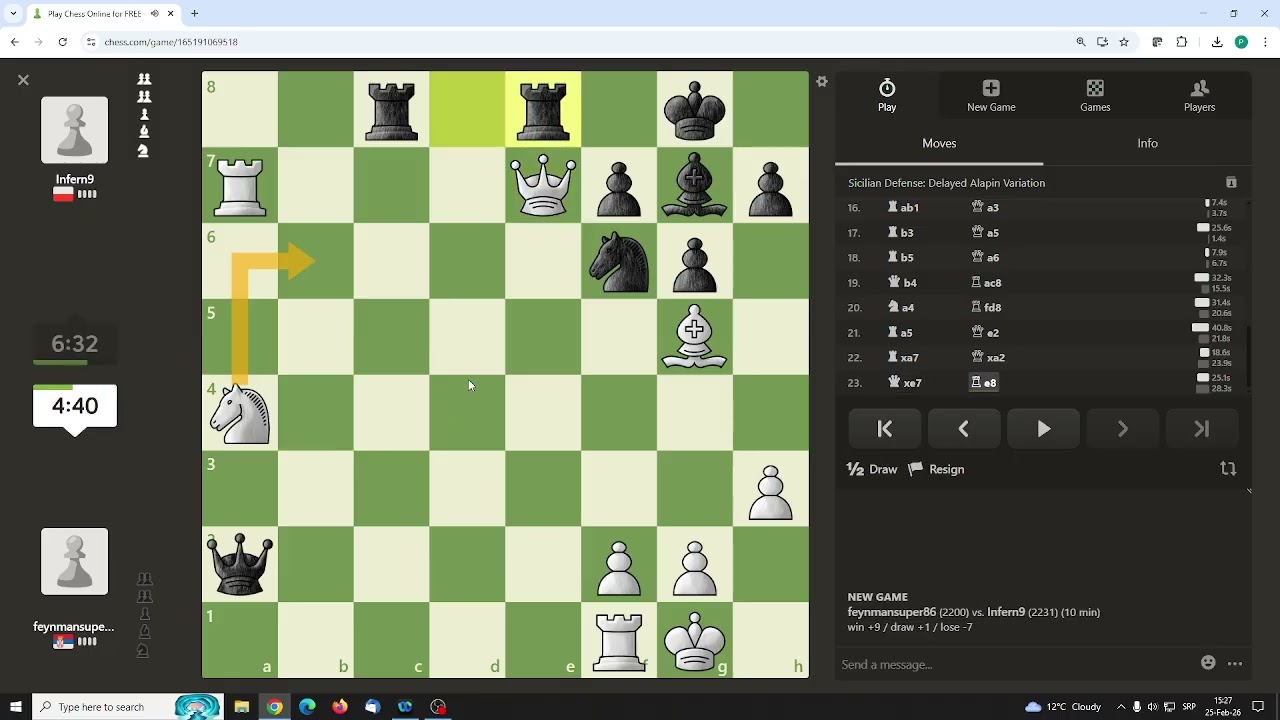Open Infern9 username profile
This screenshot has height=720, width=1280.
tap(75, 180)
